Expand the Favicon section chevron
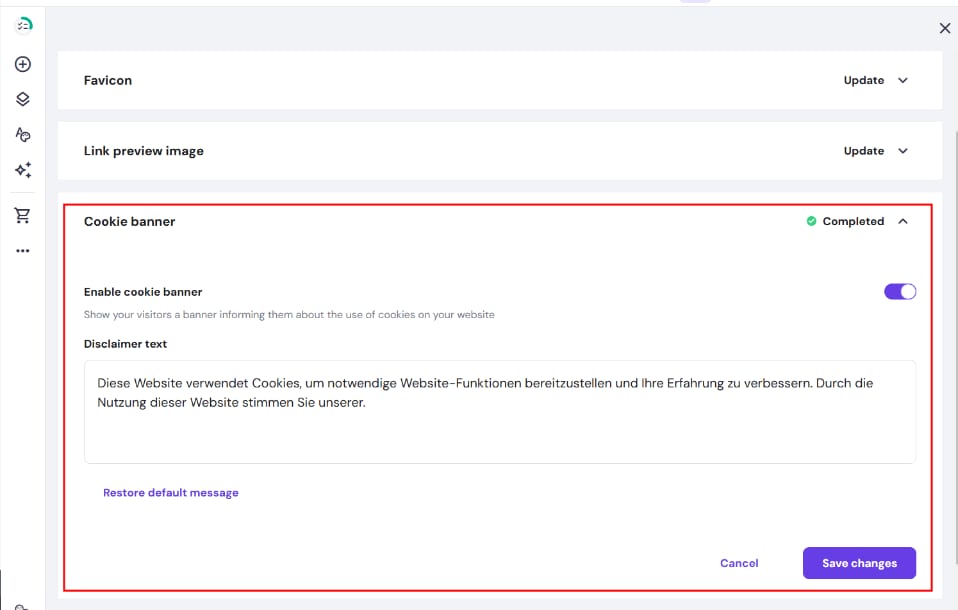Image resolution: width=958 pixels, height=610 pixels. pos(903,81)
